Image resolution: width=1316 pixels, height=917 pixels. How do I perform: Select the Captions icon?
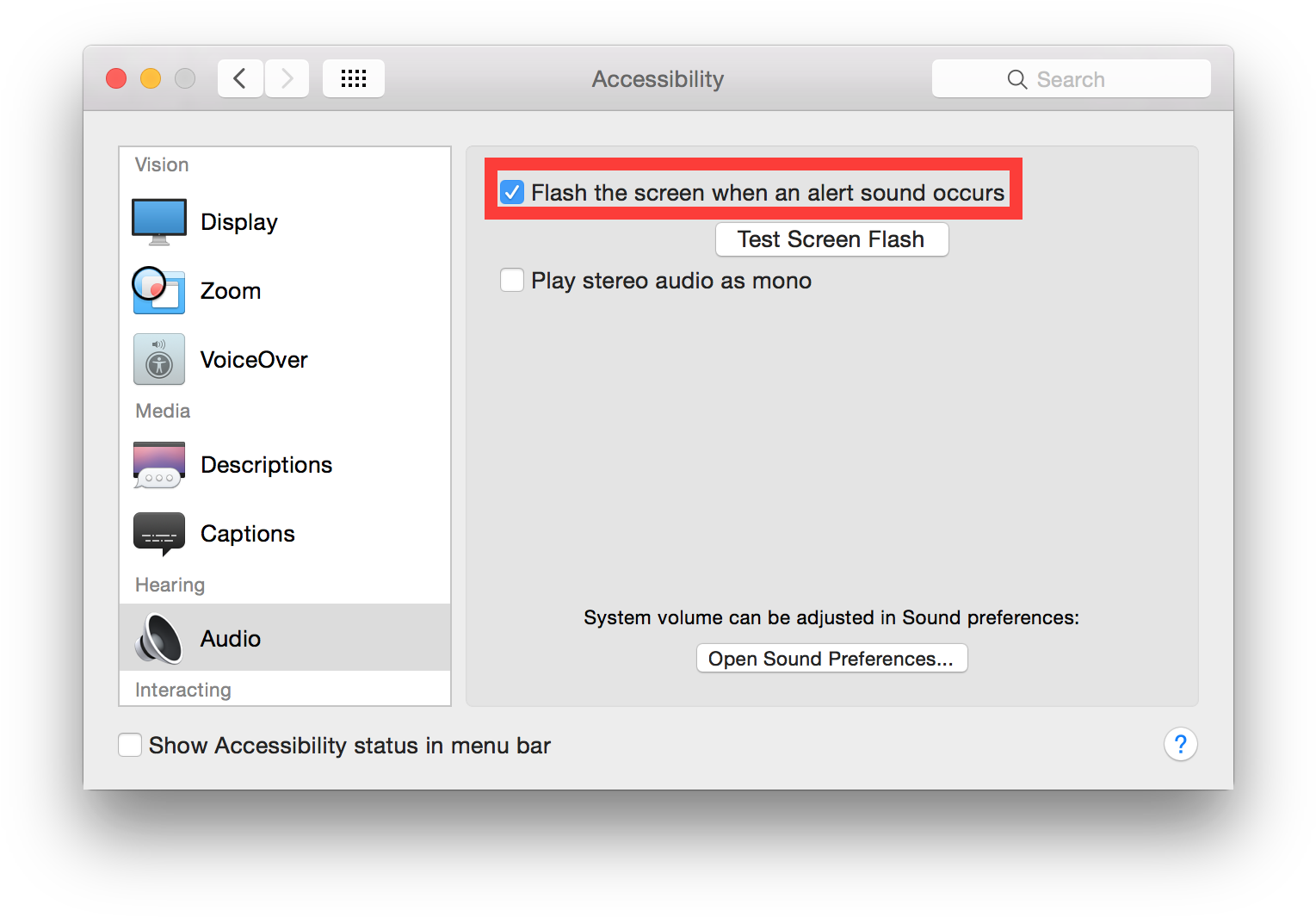tap(158, 534)
